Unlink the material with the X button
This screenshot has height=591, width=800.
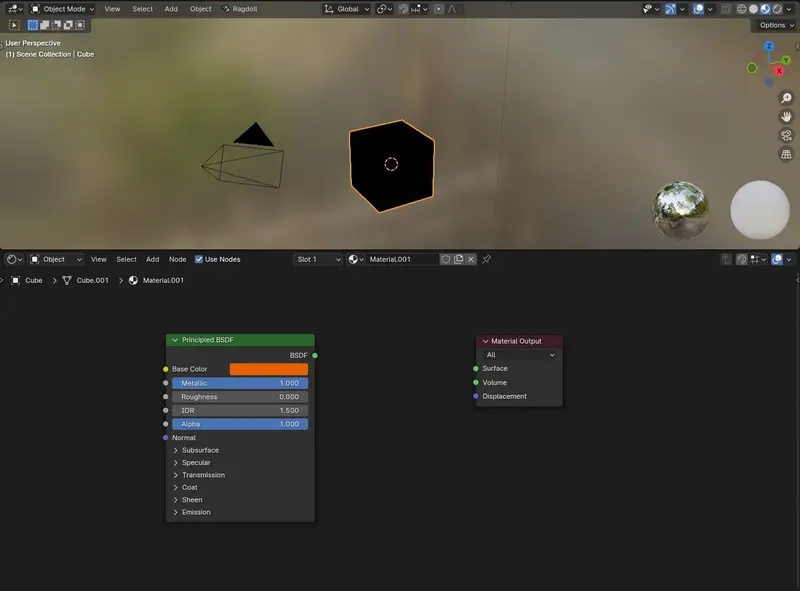click(472, 259)
